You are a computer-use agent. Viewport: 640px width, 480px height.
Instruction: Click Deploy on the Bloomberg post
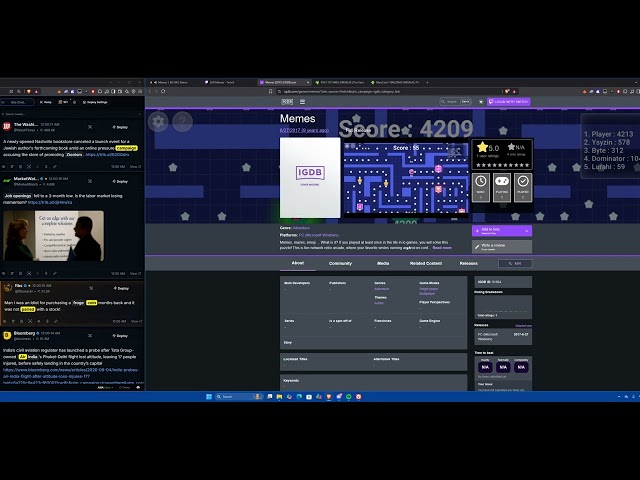point(121,336)
